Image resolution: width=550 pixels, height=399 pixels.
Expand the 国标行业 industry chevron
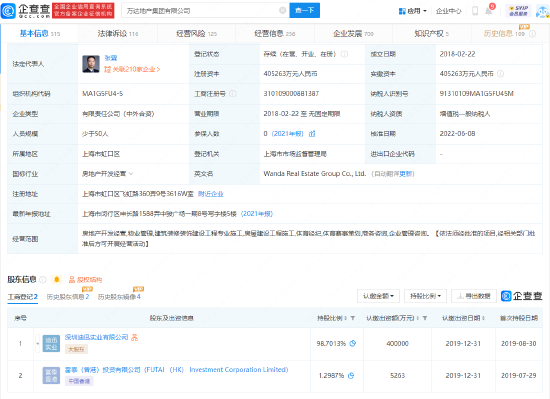tap(131, 174)
